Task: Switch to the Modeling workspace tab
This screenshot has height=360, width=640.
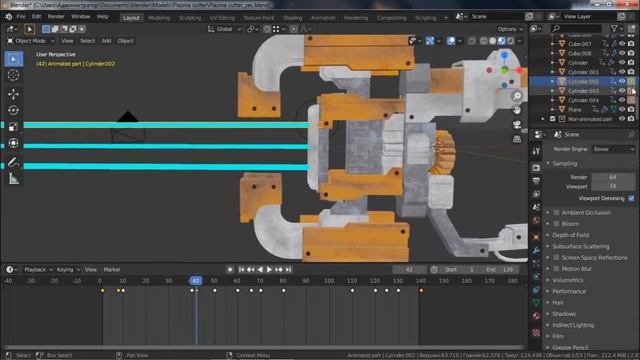Action: coord(159,18)
